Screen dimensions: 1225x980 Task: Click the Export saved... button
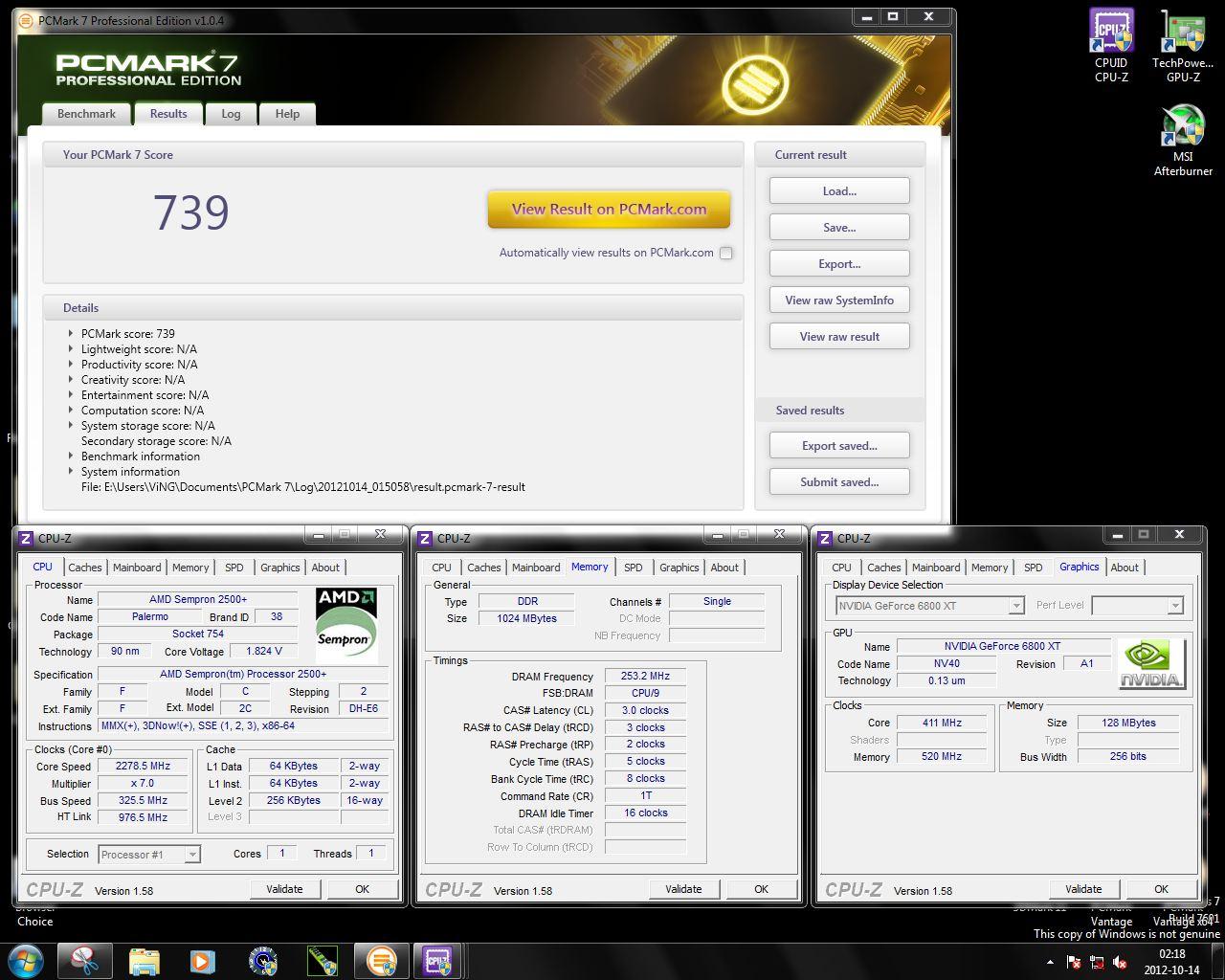(x=839, y=446)
